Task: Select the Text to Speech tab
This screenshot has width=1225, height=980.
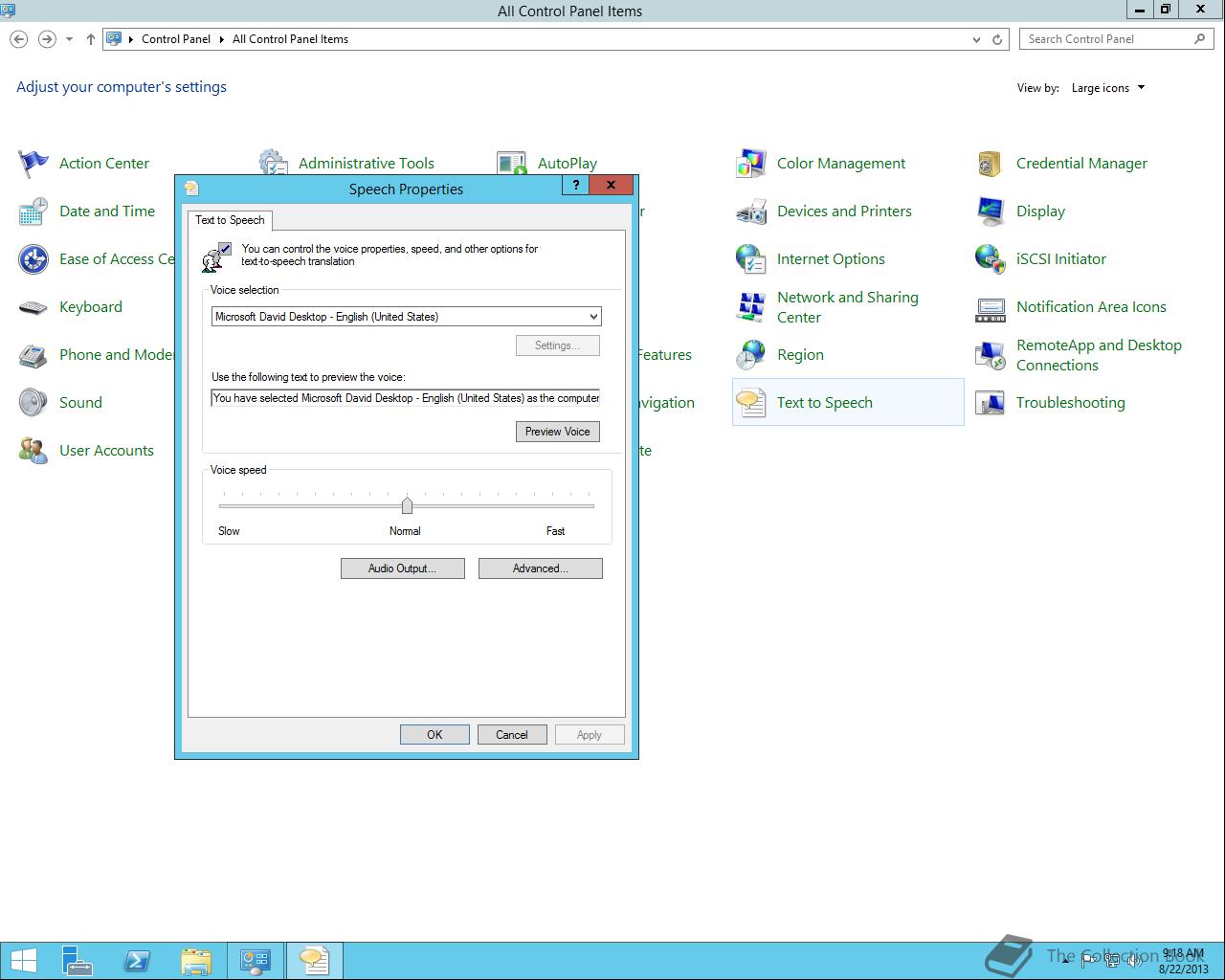Action: pyautogui.click(x=230, y=220)
